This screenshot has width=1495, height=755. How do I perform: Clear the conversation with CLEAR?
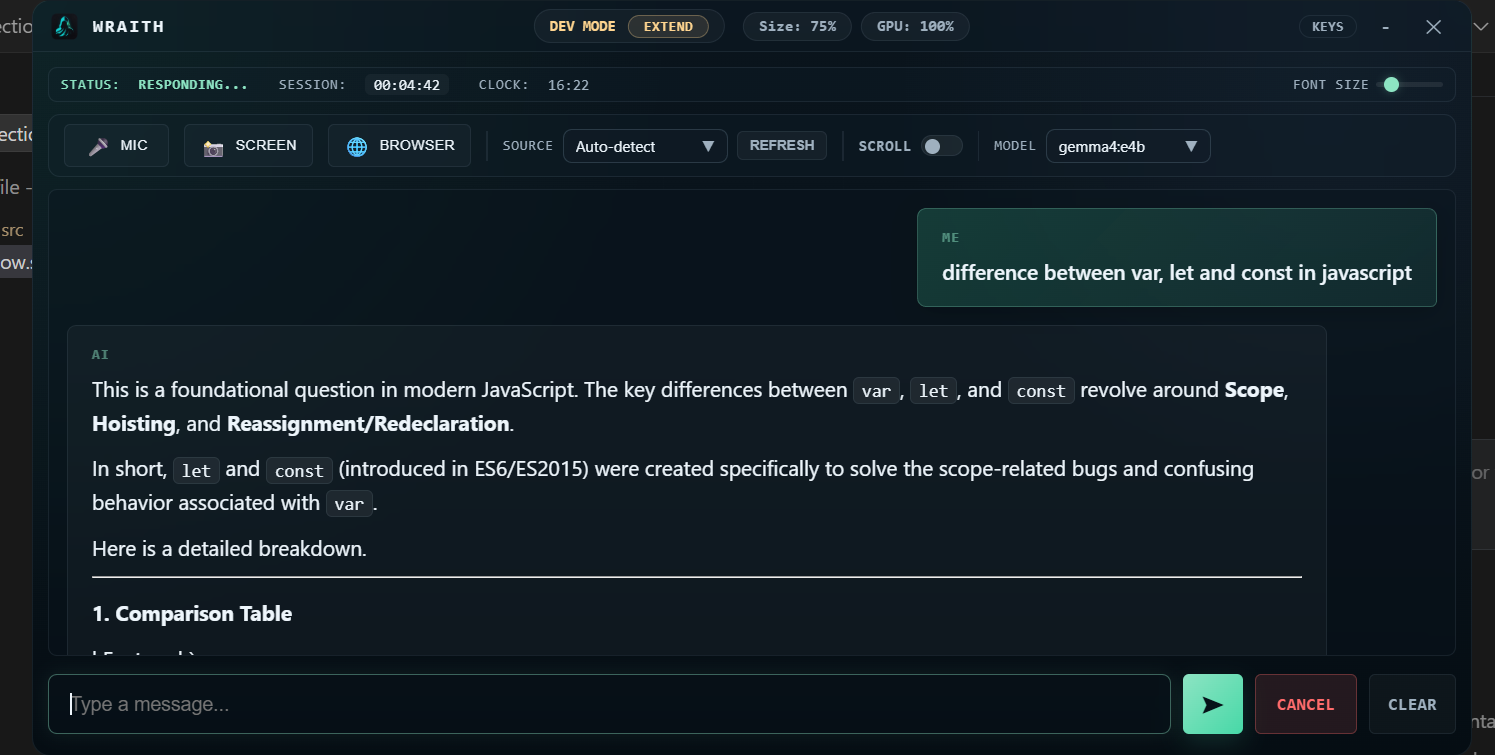coord(1412,703)
